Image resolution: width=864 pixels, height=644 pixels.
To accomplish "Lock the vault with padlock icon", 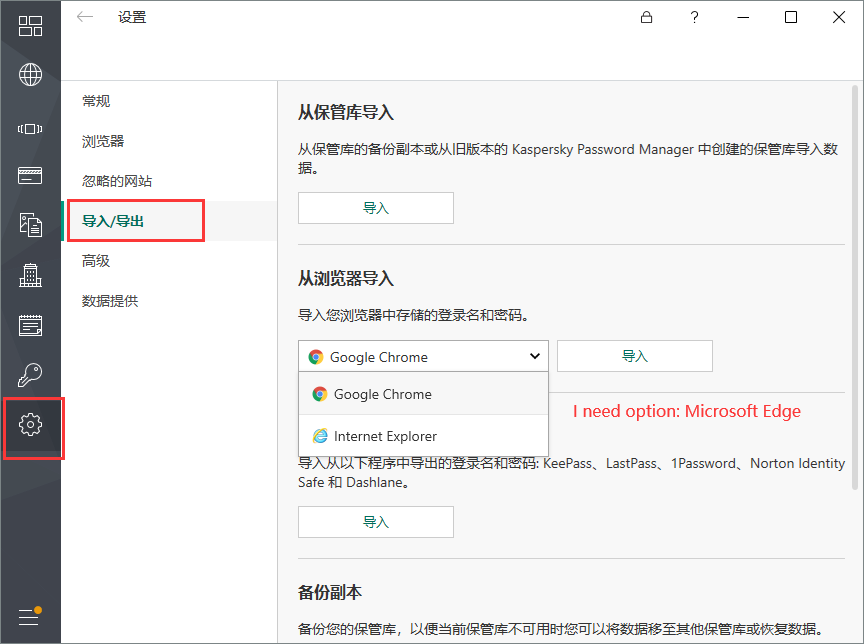I will point(646,17).
